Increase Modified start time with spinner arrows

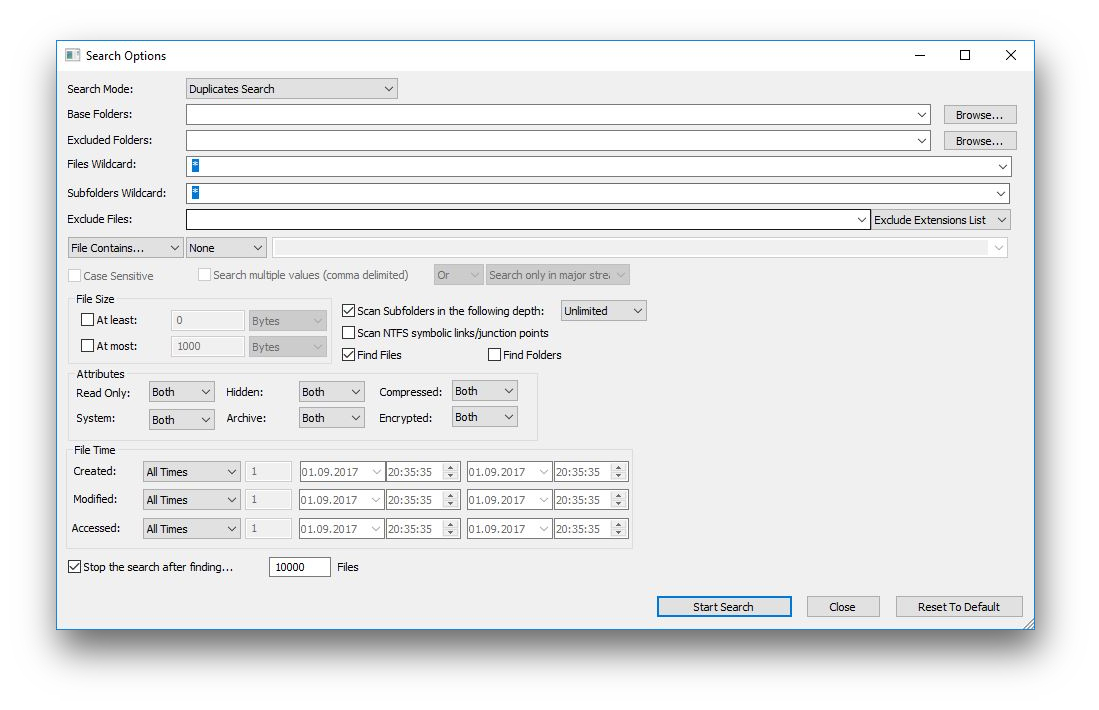click(451, 496)
